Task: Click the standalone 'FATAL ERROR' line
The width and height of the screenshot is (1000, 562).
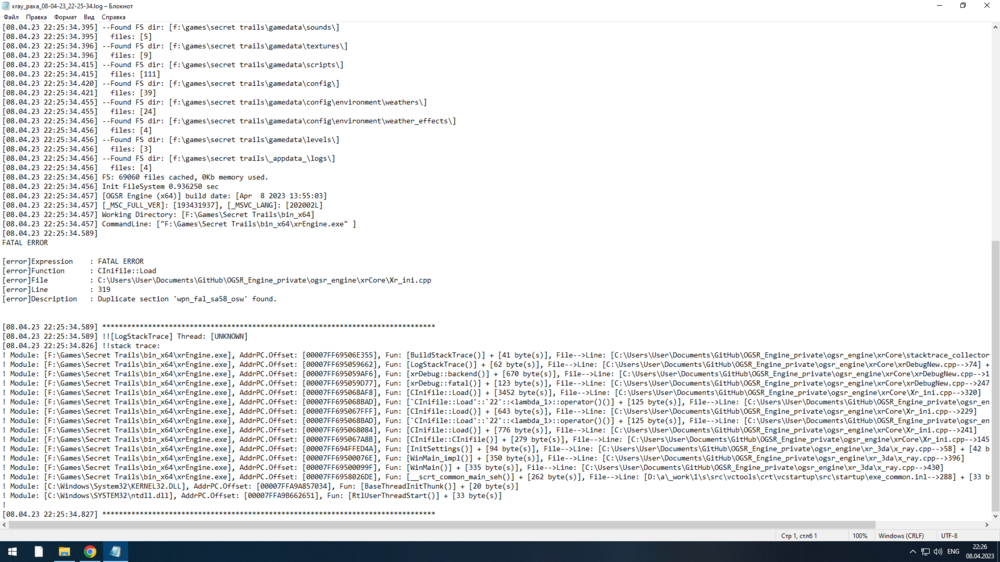Action: point(25,243)
